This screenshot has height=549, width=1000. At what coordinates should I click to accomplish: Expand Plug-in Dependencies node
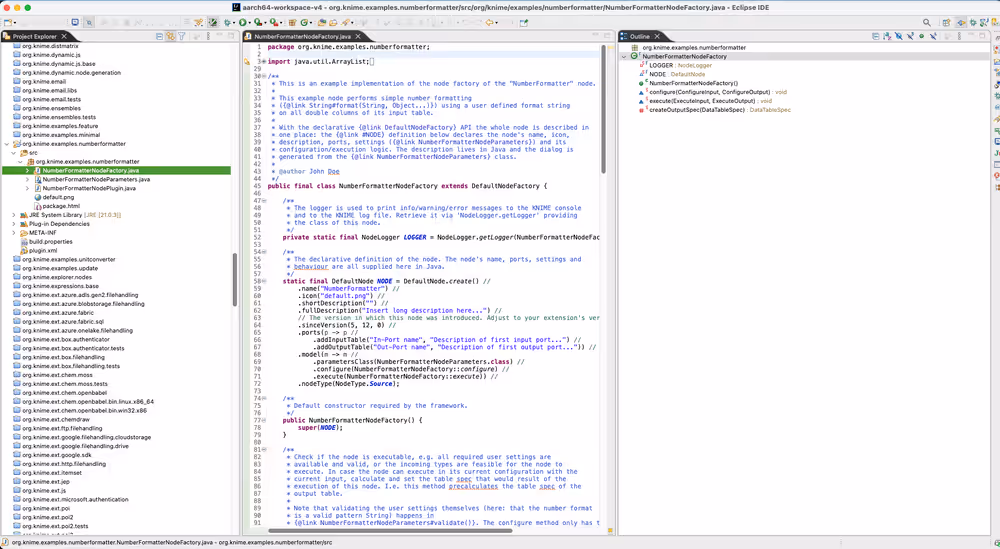point(13,224)
